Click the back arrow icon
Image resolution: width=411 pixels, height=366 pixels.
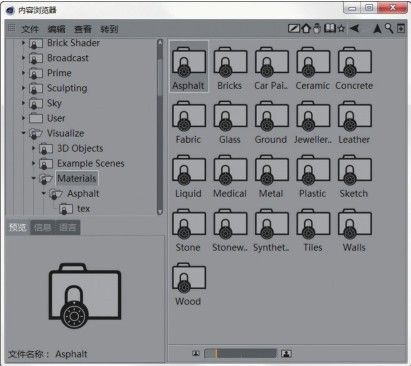[x=354, y=29]
